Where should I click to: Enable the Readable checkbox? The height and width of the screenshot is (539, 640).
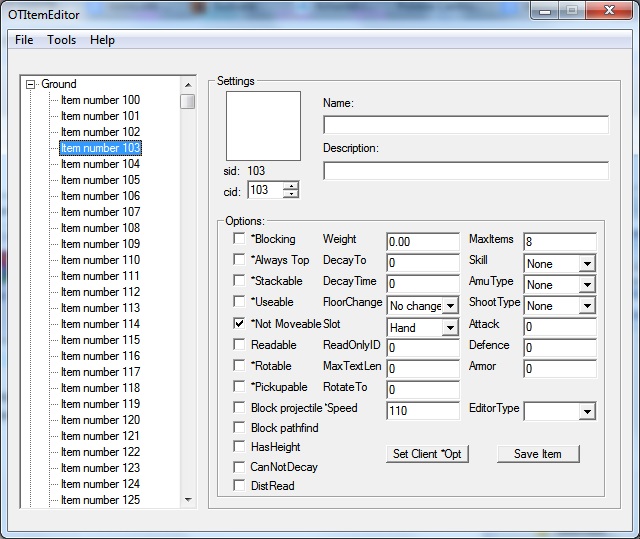[x=239, y=344]
